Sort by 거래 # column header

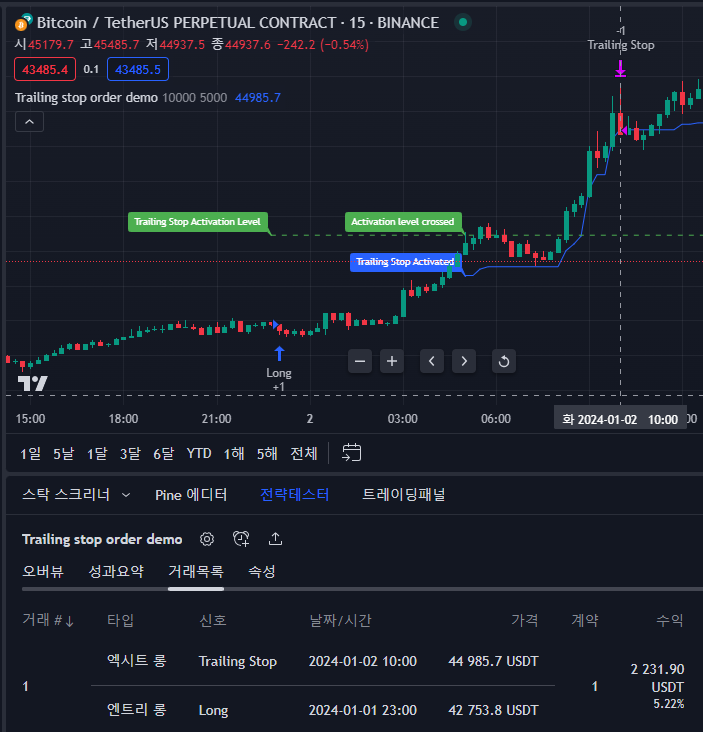[48, 620]
